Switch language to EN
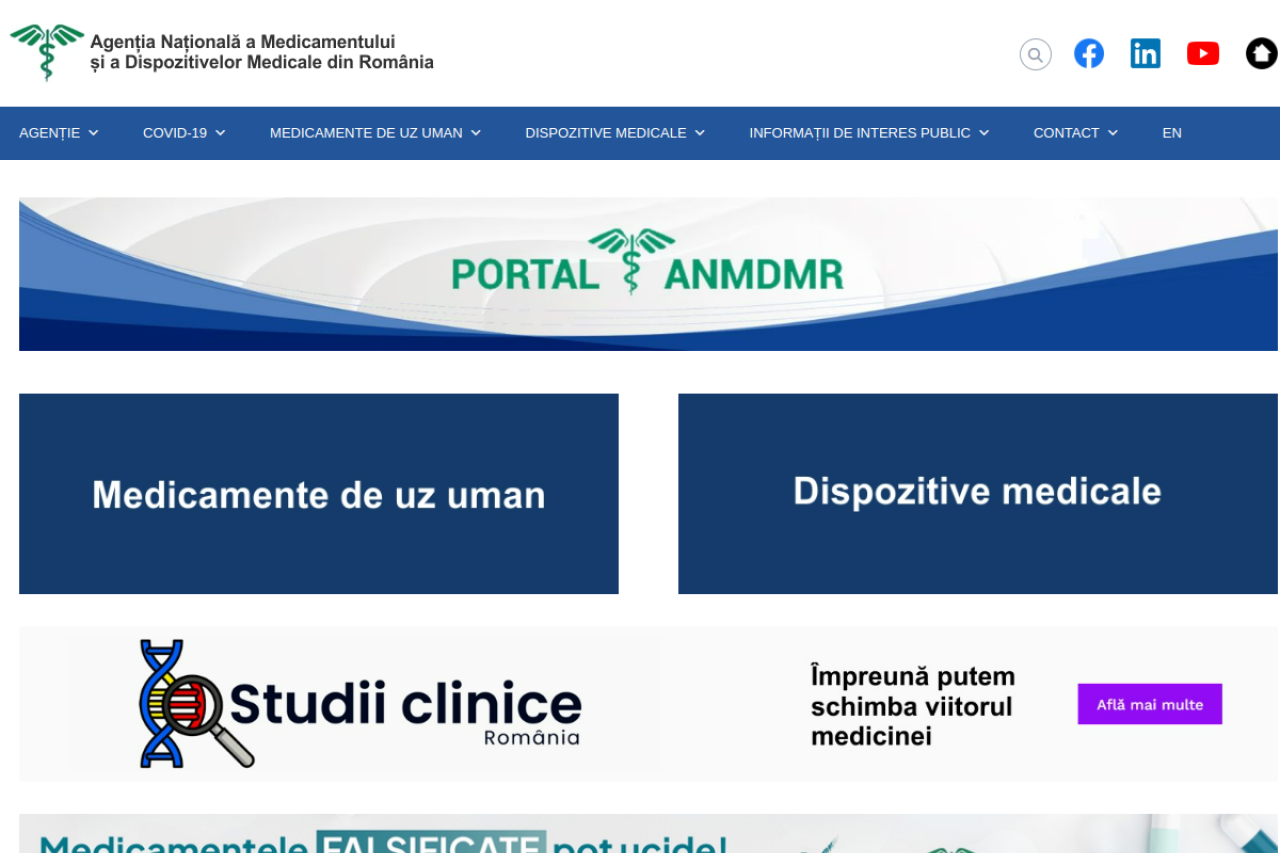 [1171, 133]
